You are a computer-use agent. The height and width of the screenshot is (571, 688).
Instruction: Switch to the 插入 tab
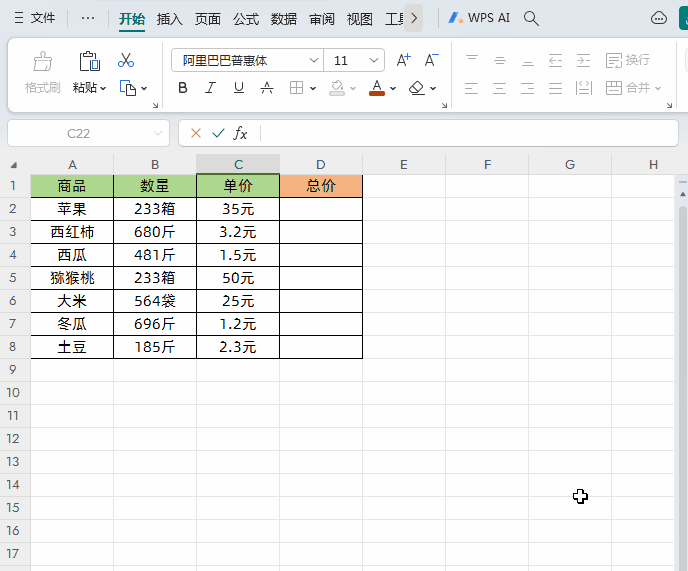pyautogui.click(x=169, y=19)
